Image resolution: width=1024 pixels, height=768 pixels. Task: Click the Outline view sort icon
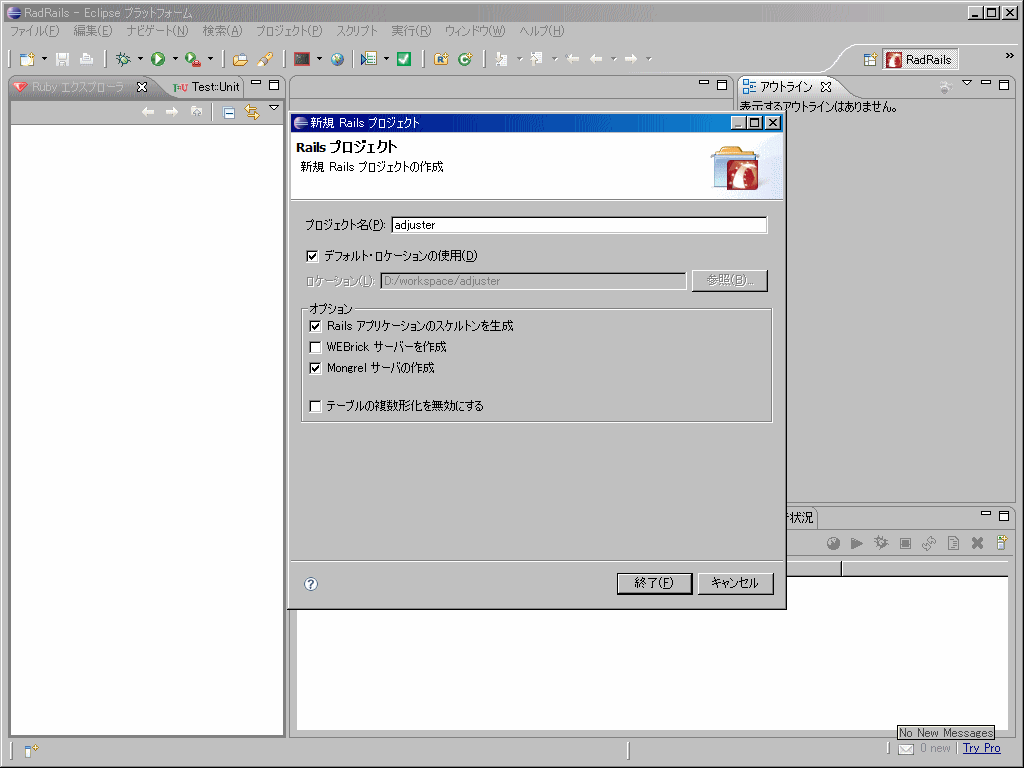(945, 87)
